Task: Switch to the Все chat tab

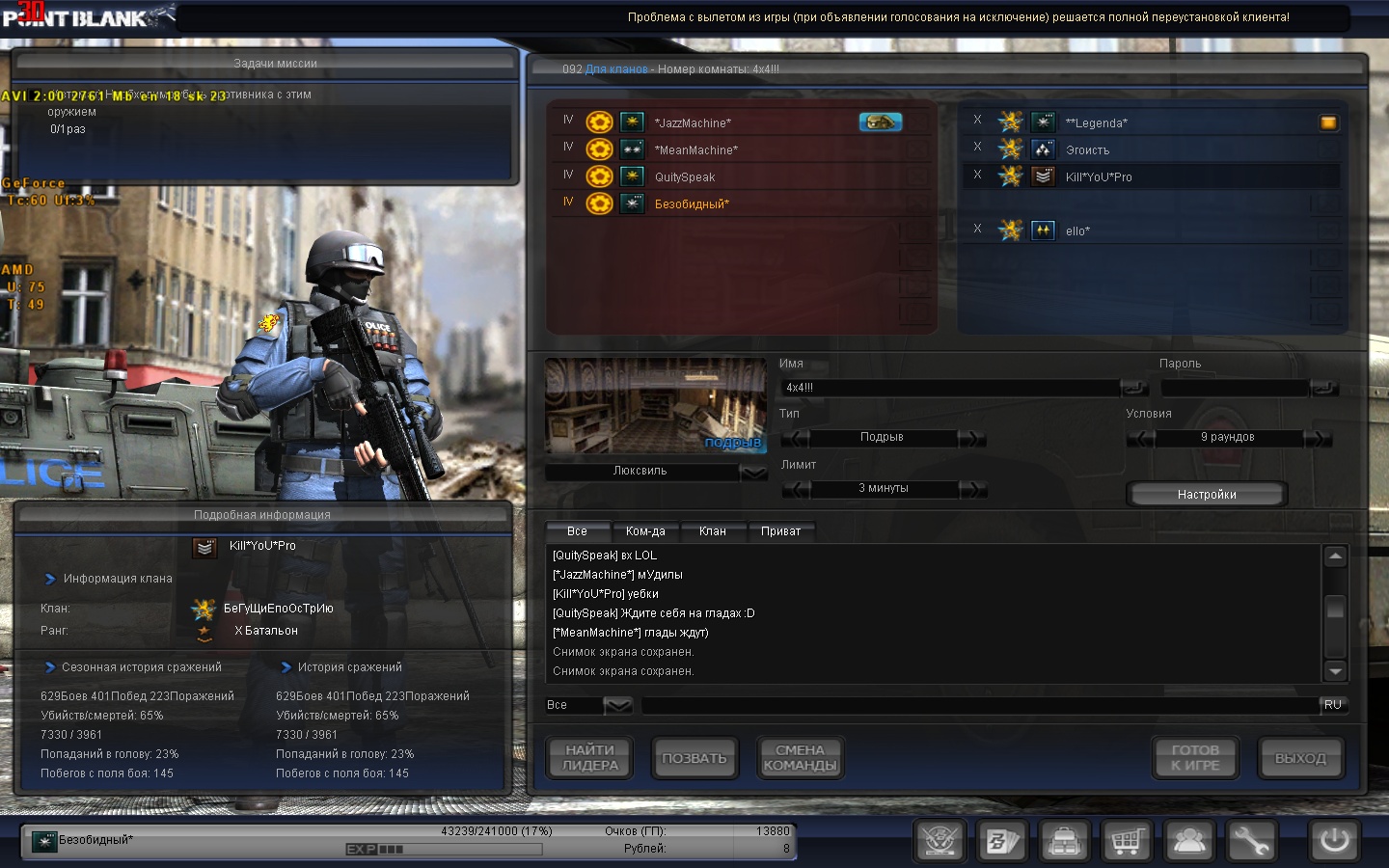Action: click(x=578, y=531)
